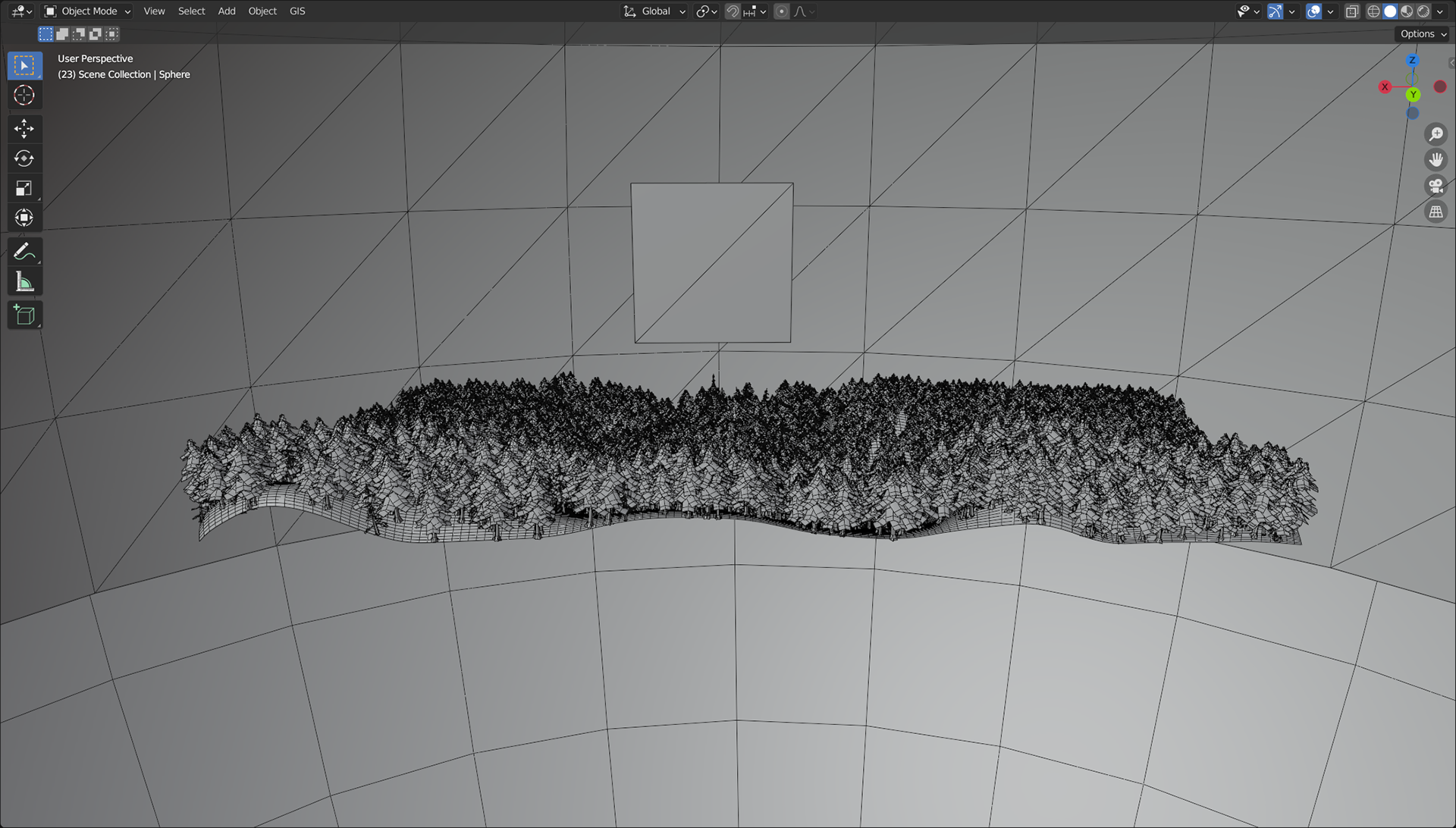This screenshot has height=828, width=1456.
Task: Switch to wireframe viewport shading
Action: 1373,11
